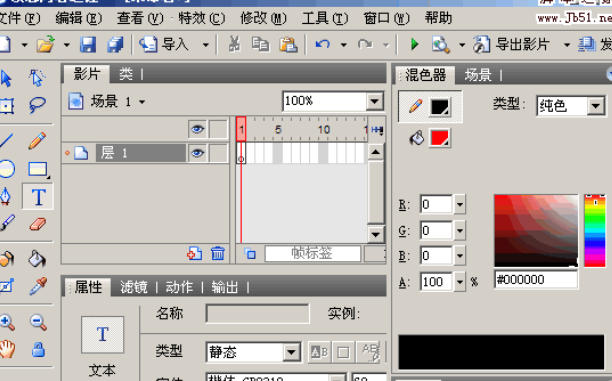The width and height of the screenshot is (612, 381).
Task: Select the Pencil tool
Action: point(37,141)
